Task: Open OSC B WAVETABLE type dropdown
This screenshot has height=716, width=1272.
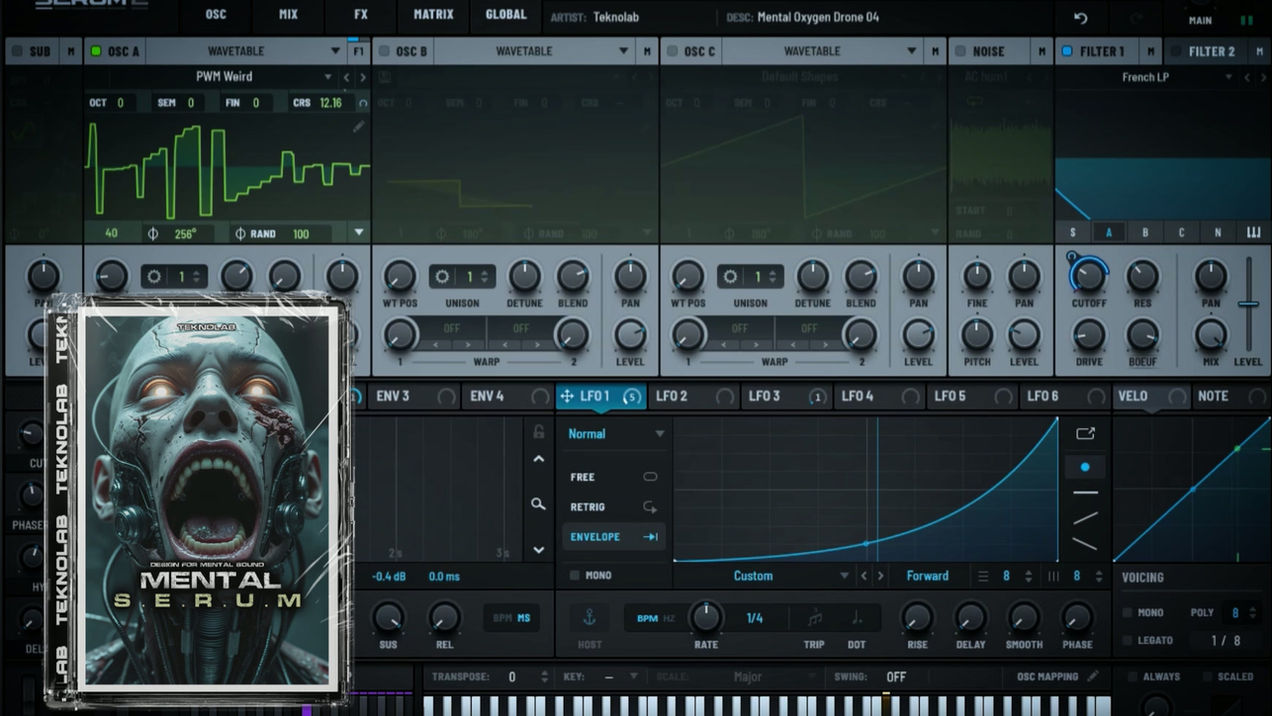Action: tap(534, 51)
